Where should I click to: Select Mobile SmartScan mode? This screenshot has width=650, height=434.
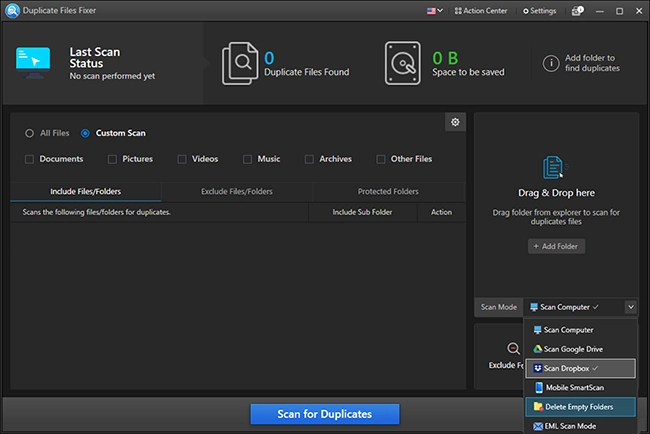pos(580,388)
